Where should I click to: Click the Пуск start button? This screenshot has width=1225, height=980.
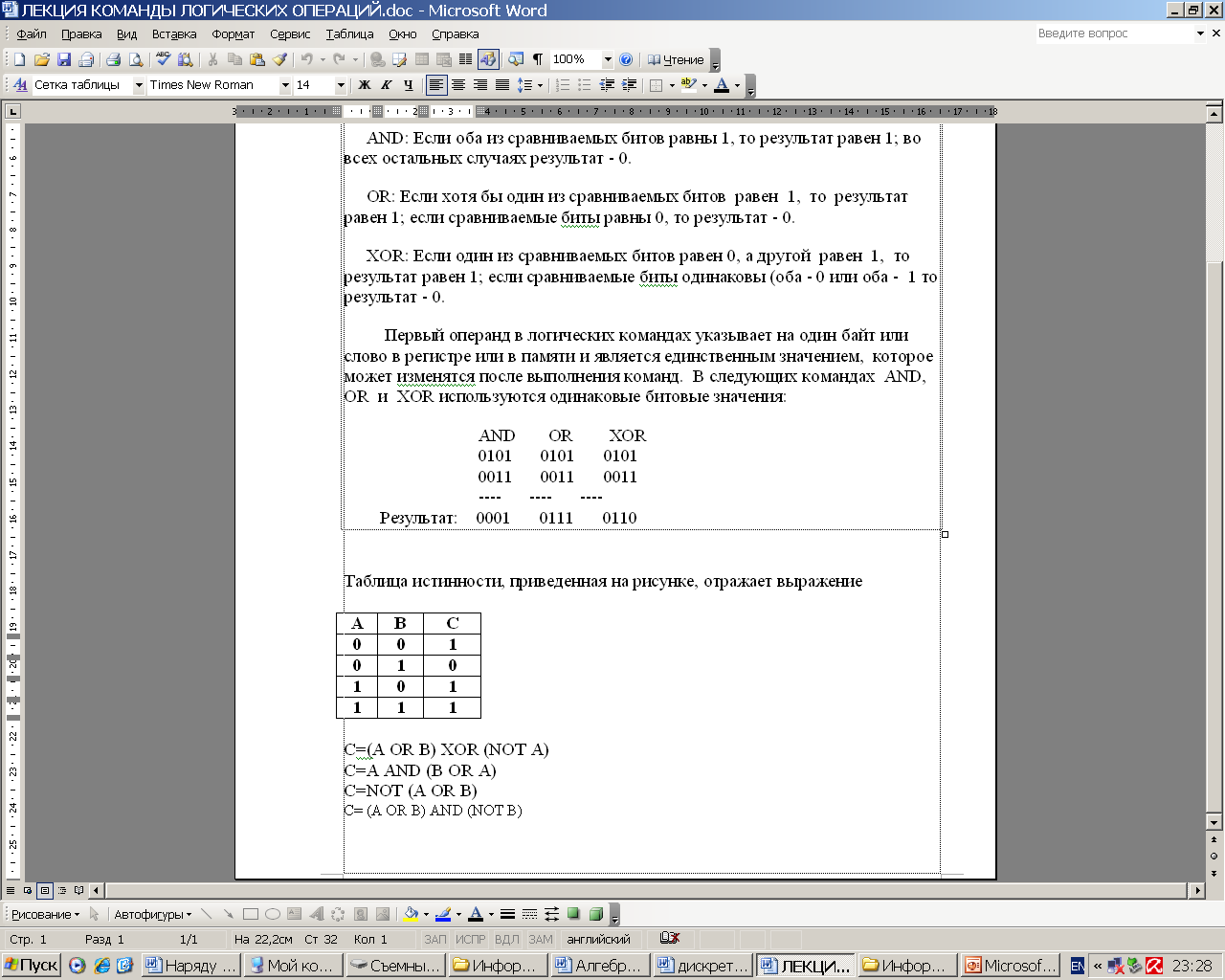point(32,966)
